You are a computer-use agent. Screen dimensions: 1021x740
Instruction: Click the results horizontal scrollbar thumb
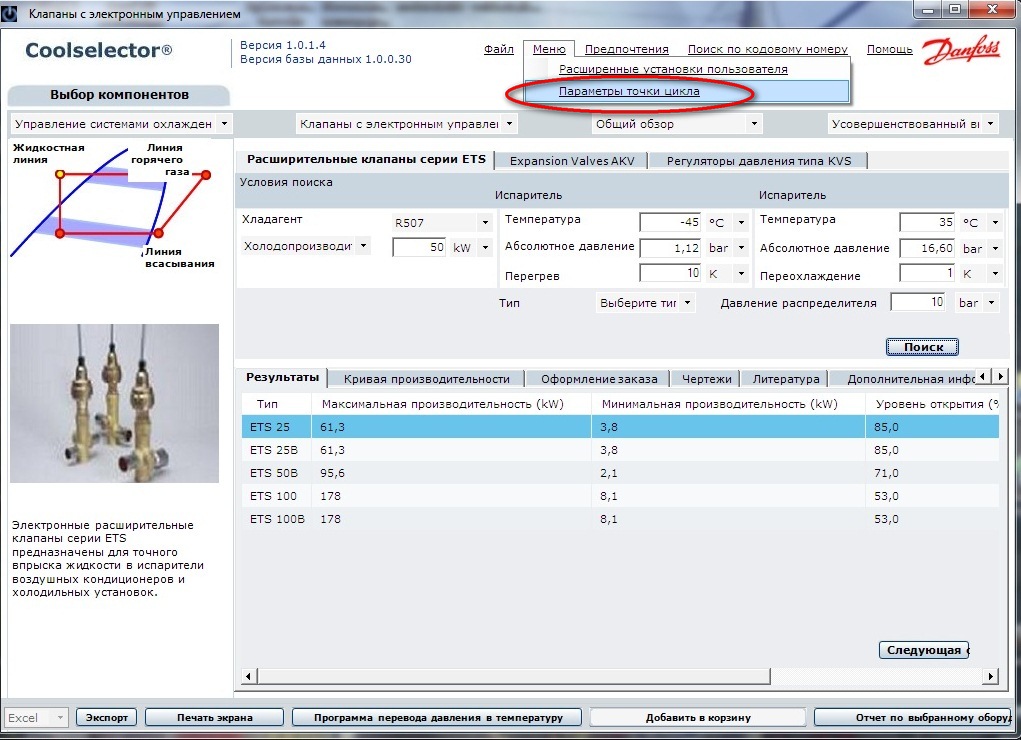coord(514,676)
